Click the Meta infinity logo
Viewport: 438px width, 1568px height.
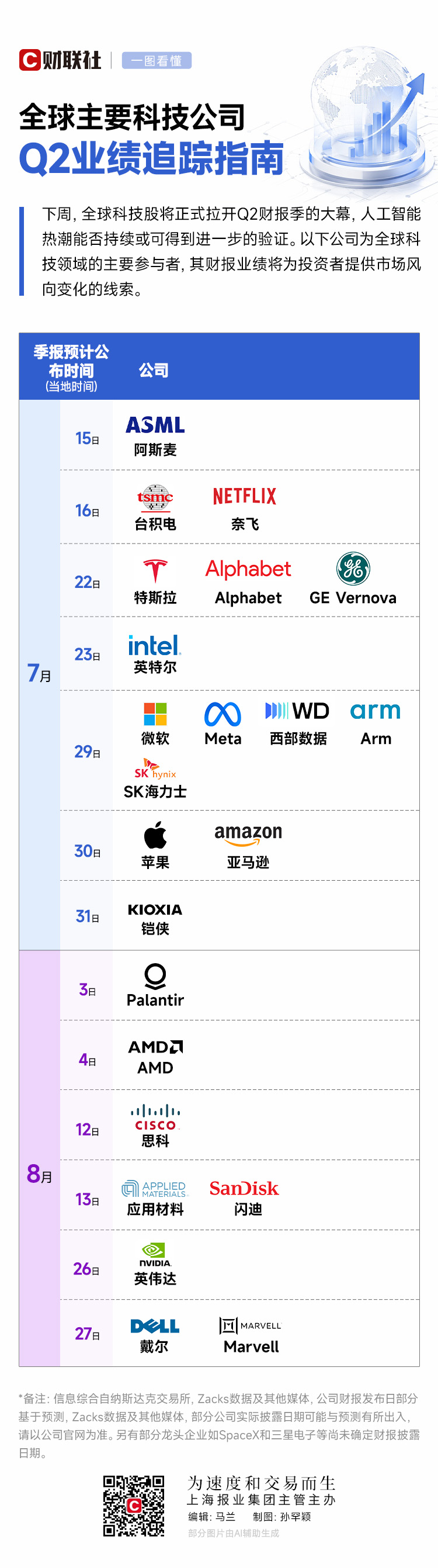coord(223,715)
